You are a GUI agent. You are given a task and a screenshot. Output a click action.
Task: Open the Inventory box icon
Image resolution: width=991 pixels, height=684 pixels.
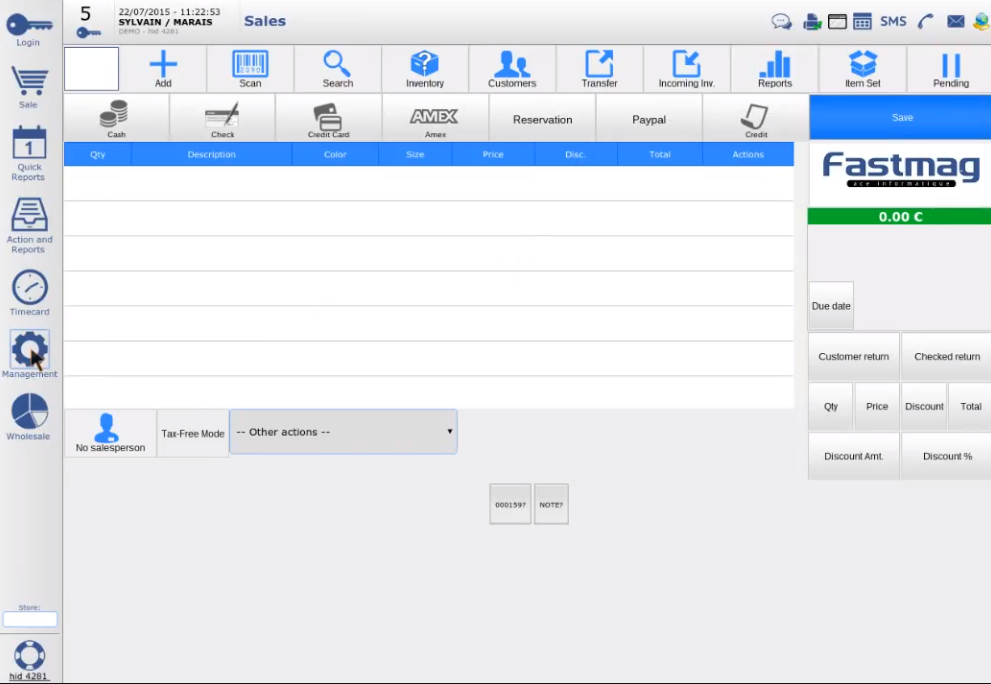[x=425, y=66]
